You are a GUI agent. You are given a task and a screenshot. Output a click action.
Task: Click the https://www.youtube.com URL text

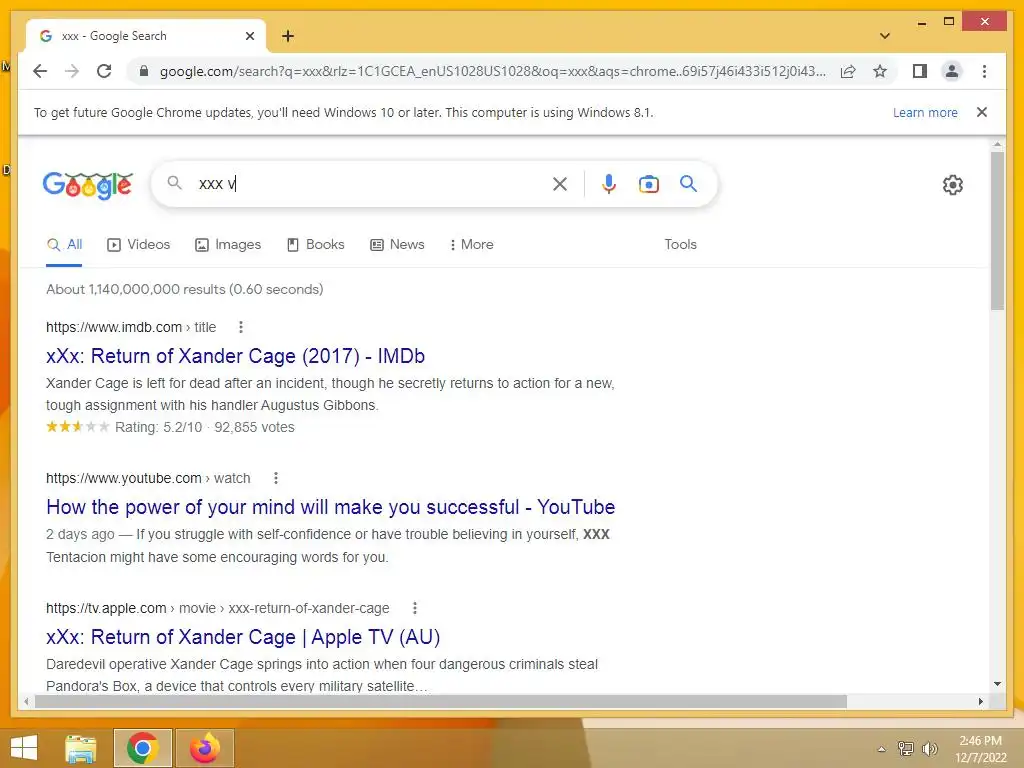123,478
